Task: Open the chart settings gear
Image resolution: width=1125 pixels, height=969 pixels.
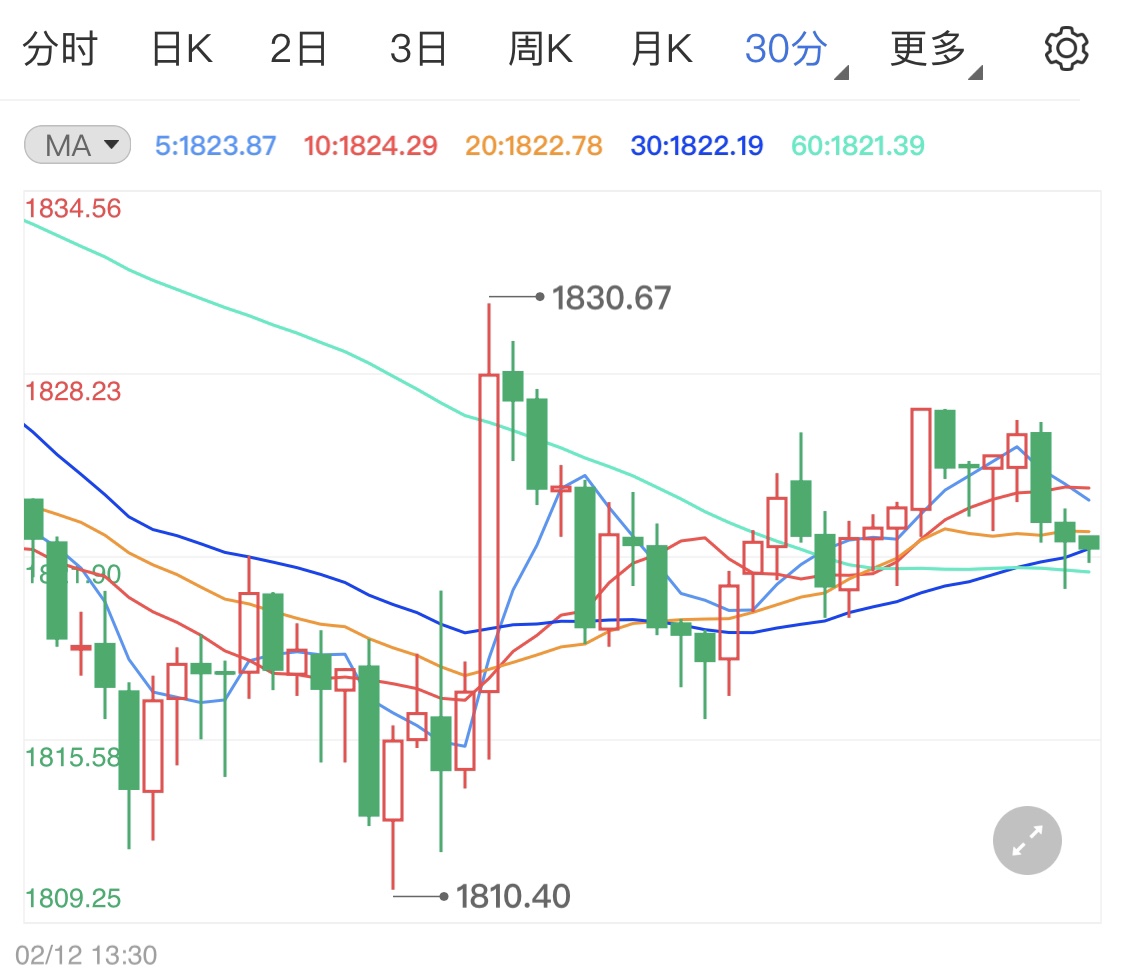Action: click(1066, 46)
